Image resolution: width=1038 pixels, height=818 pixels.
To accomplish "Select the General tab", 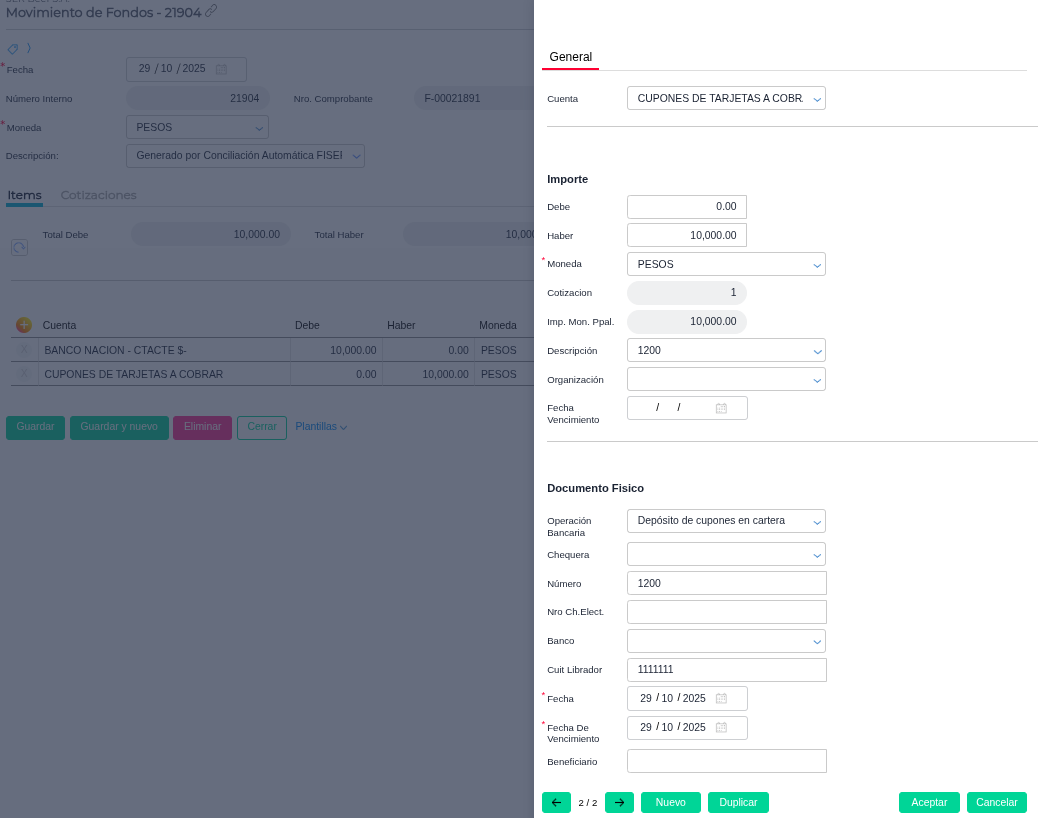I will 570,57.
